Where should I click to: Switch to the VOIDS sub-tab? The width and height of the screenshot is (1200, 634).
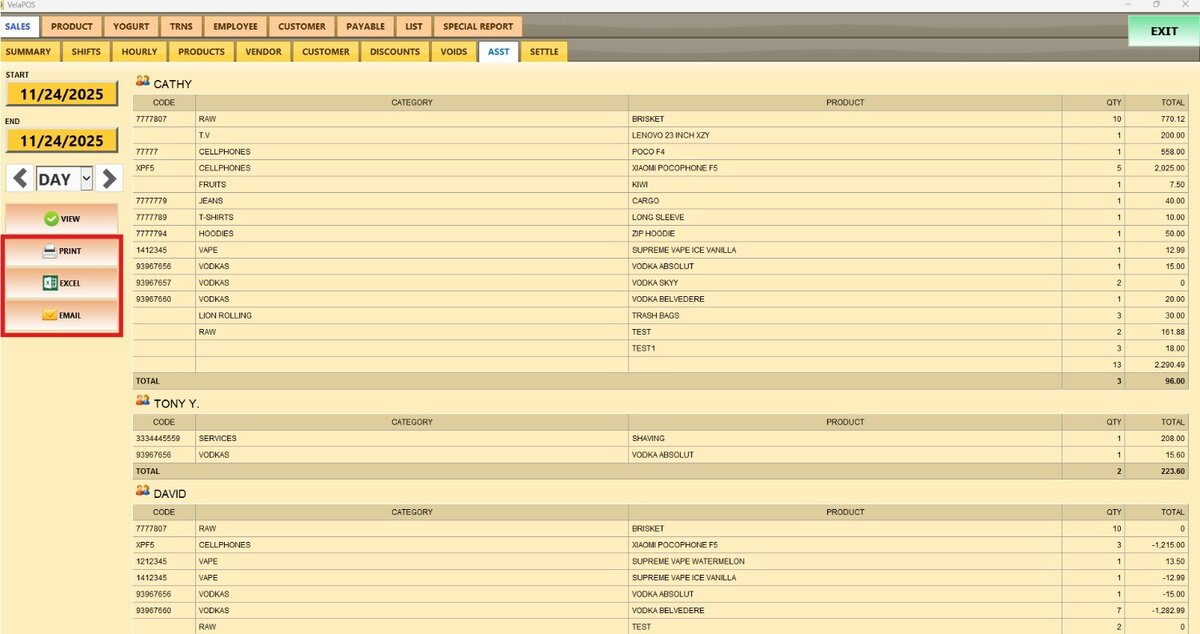point(454,52)
